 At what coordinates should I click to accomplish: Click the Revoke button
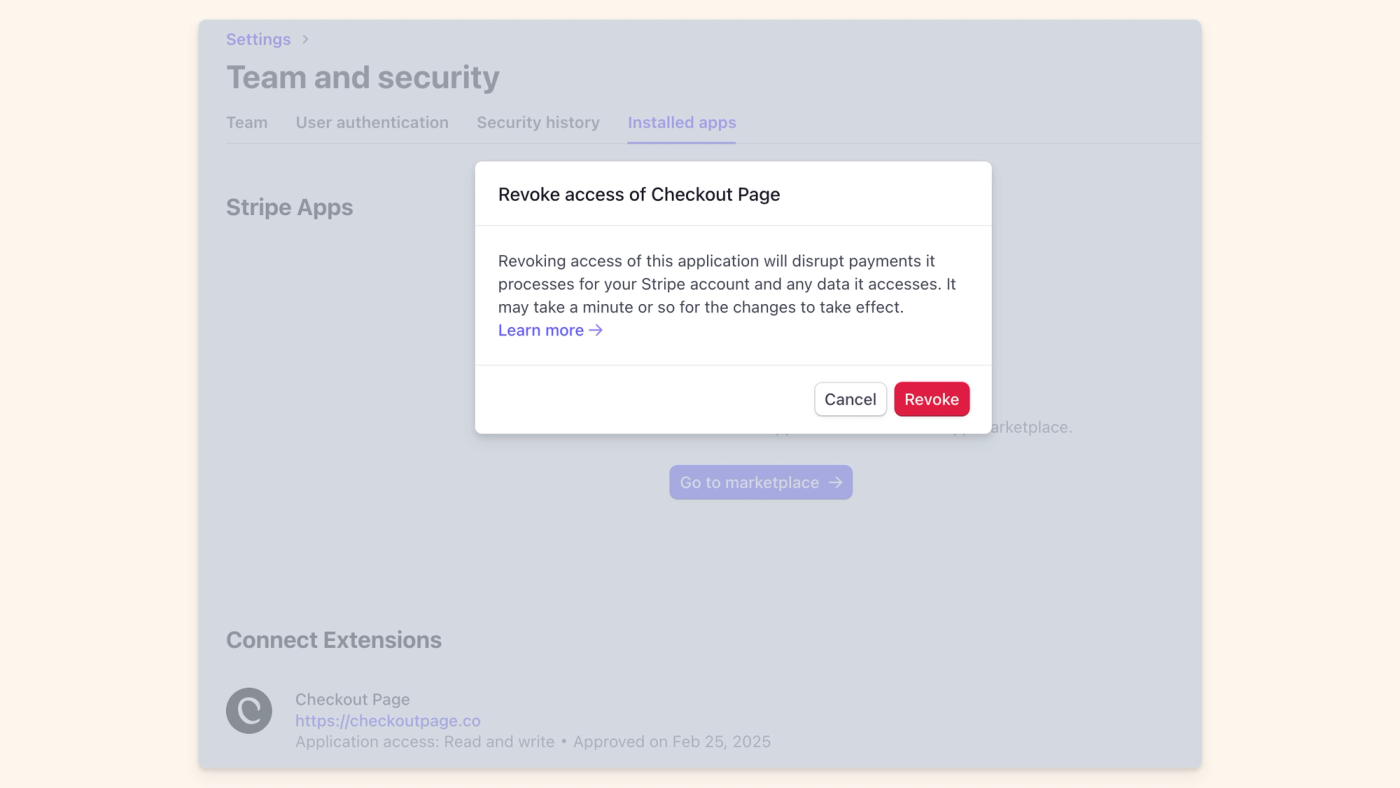pyautogui.click(x=931, y=398)
